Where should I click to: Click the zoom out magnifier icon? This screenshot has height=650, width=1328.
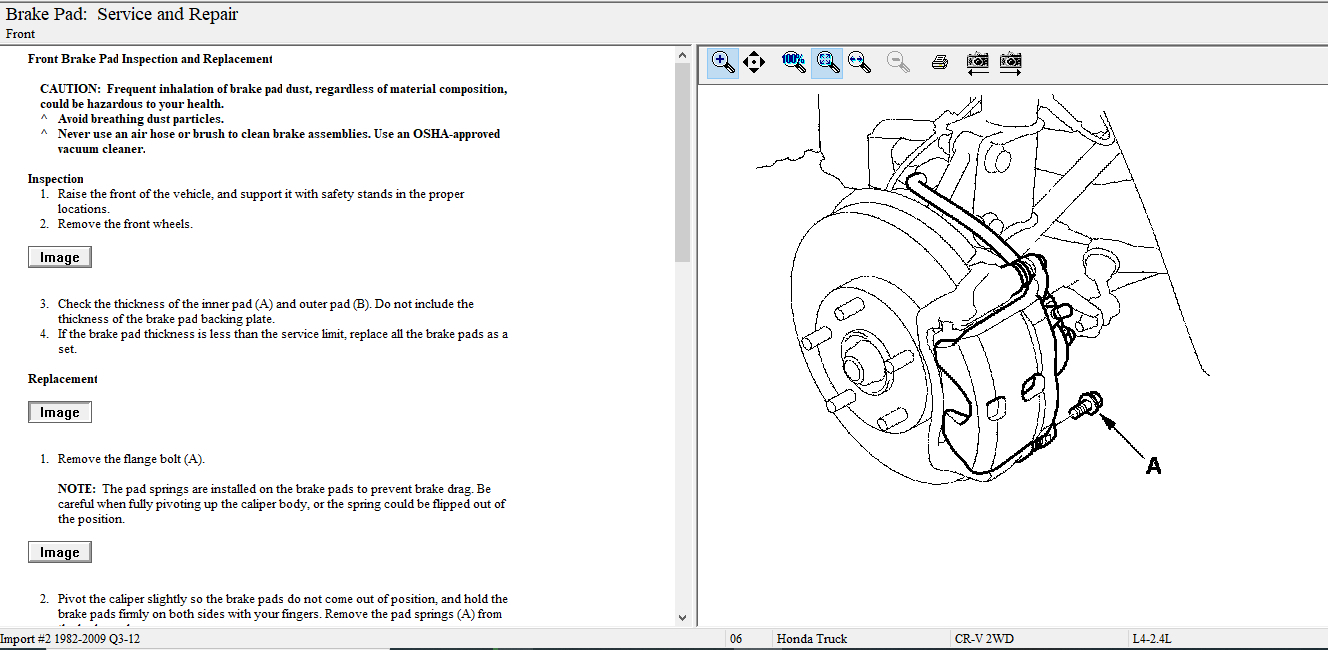click(899, 62)
